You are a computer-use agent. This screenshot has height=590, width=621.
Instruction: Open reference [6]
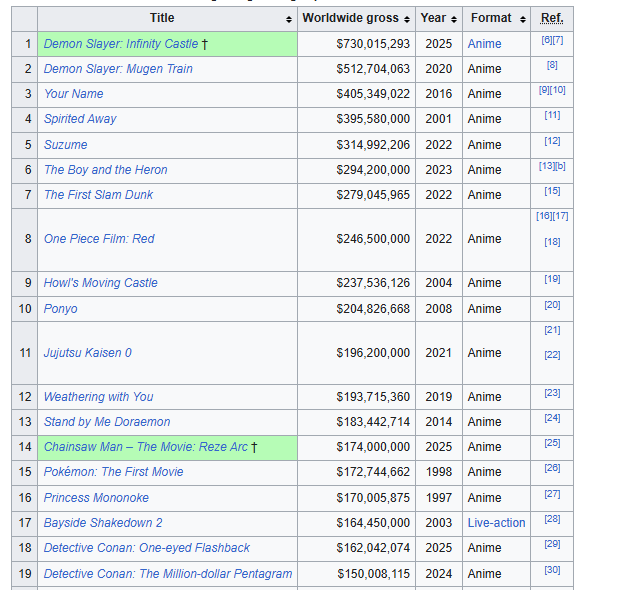(547, 40)
